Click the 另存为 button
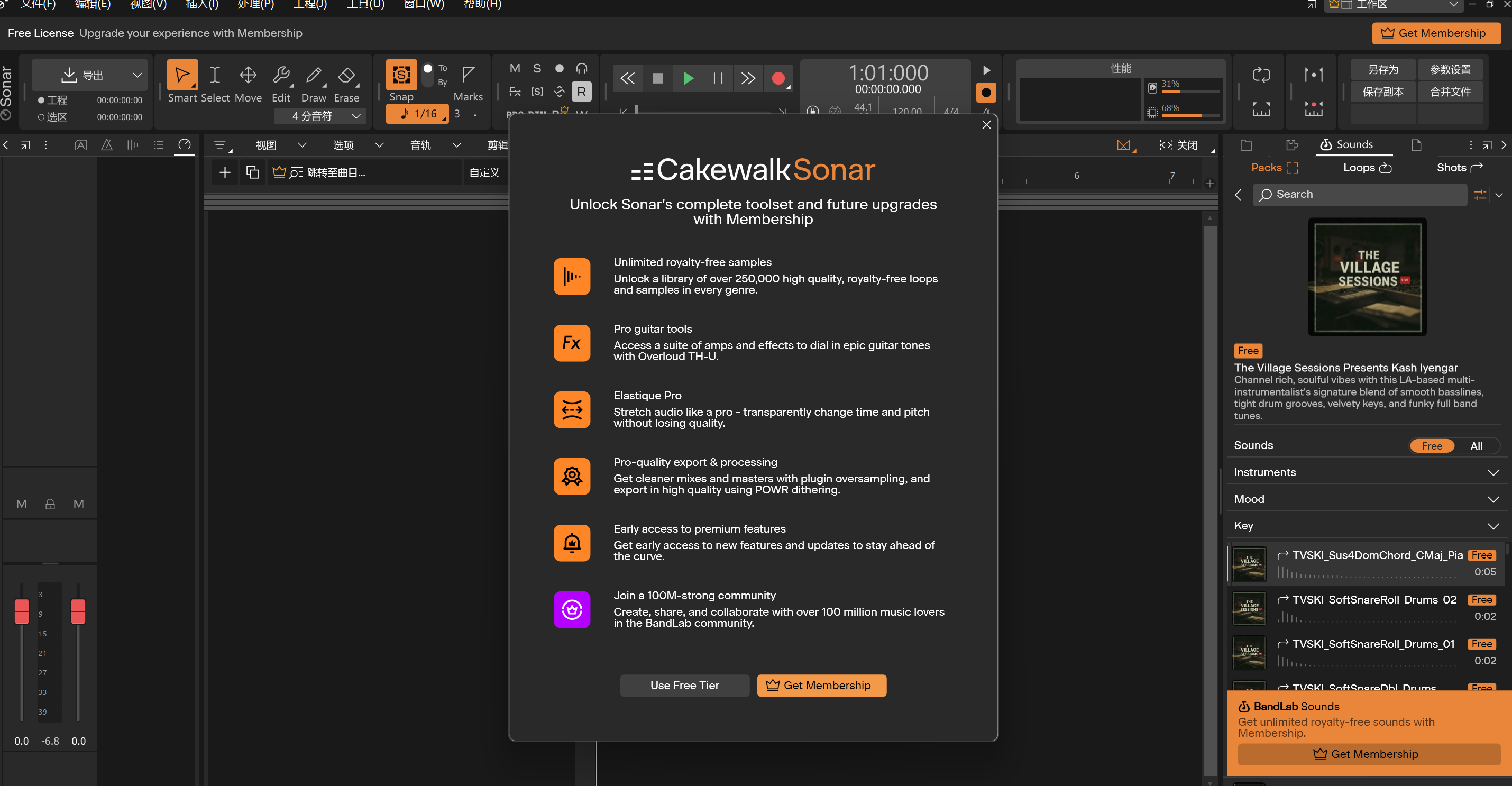This screenshot has height=786, width=1512. click(x=1383, y=70)
